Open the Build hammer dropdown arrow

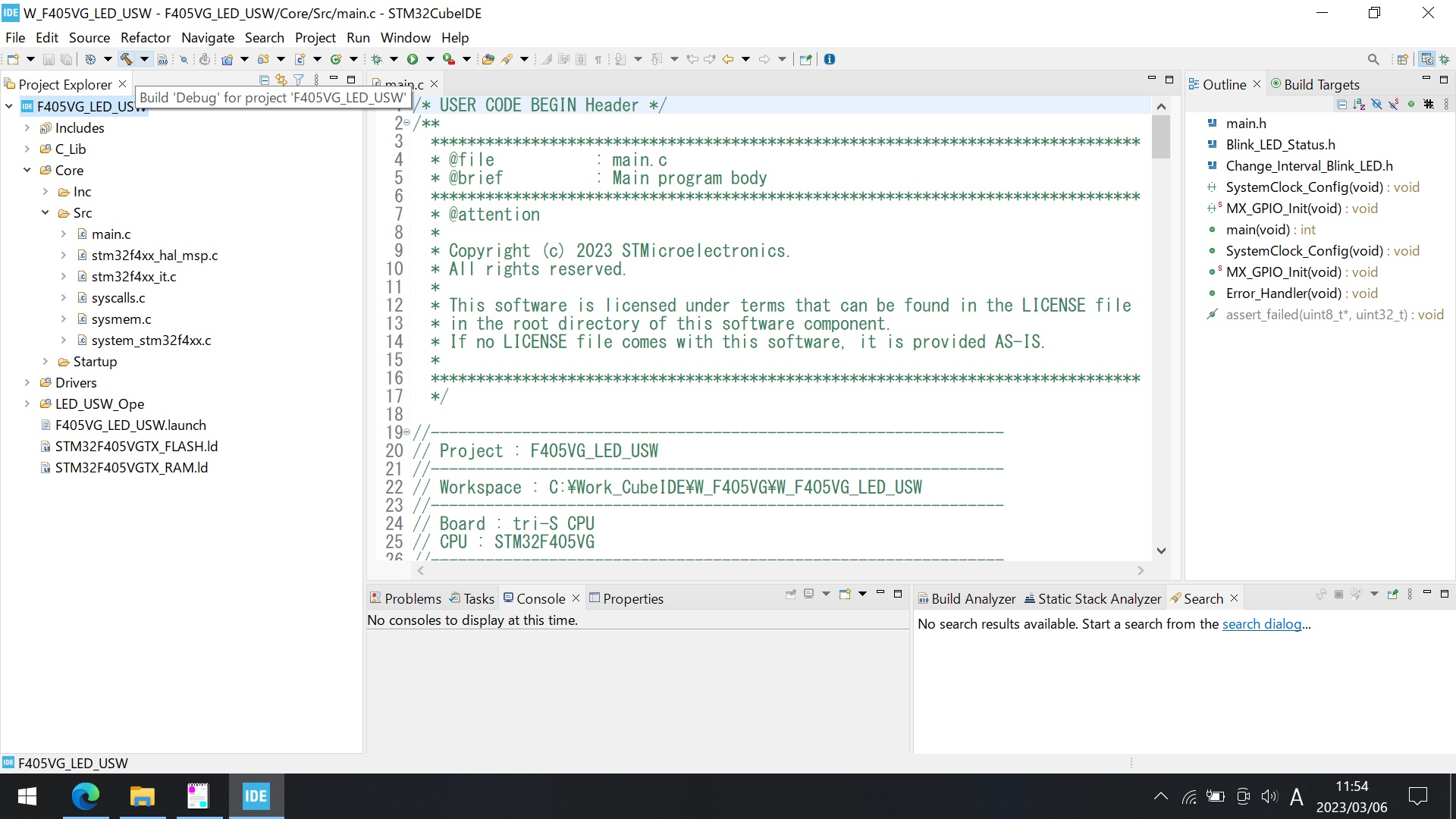click(144, 59)
